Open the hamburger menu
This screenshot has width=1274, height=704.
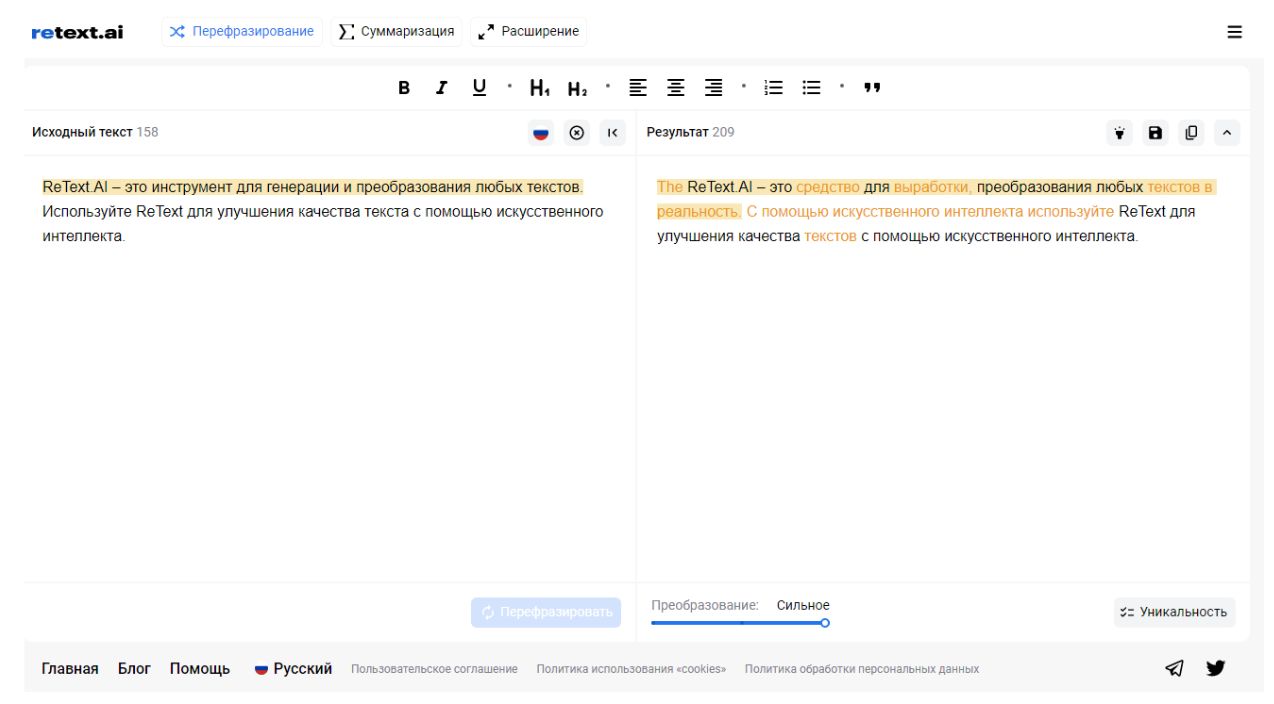pyautogui.click(x=1235, y=32)
